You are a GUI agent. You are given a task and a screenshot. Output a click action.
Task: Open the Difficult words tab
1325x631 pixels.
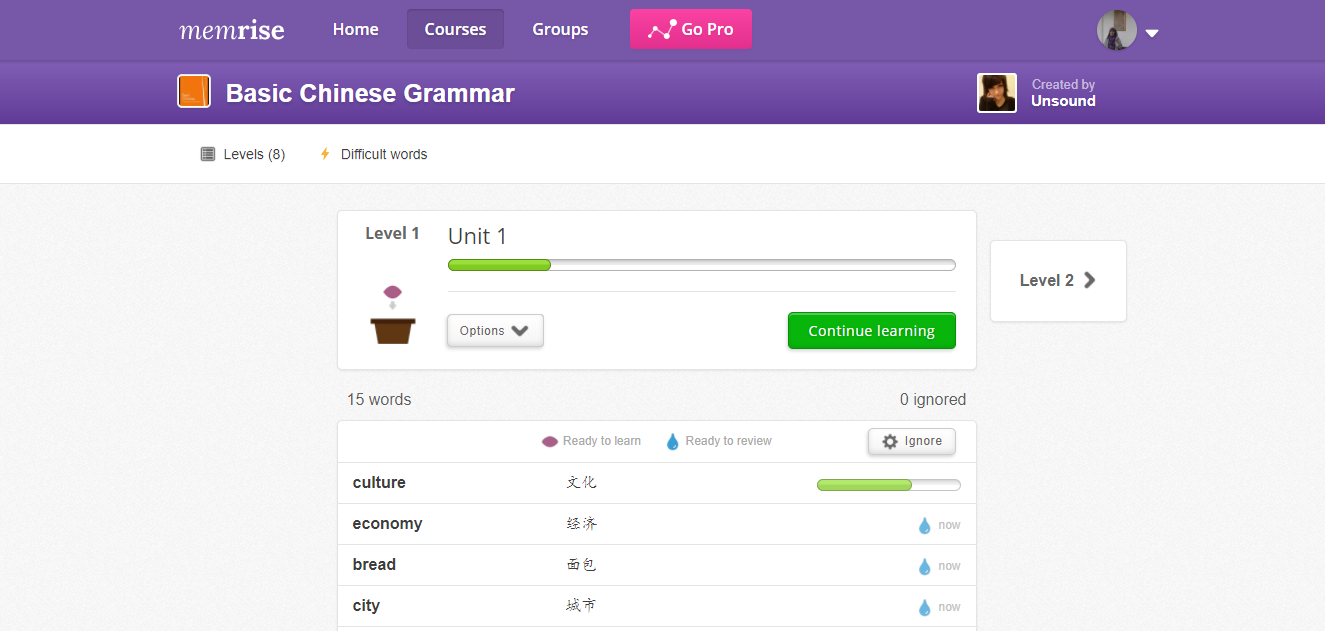pos(373,154)
